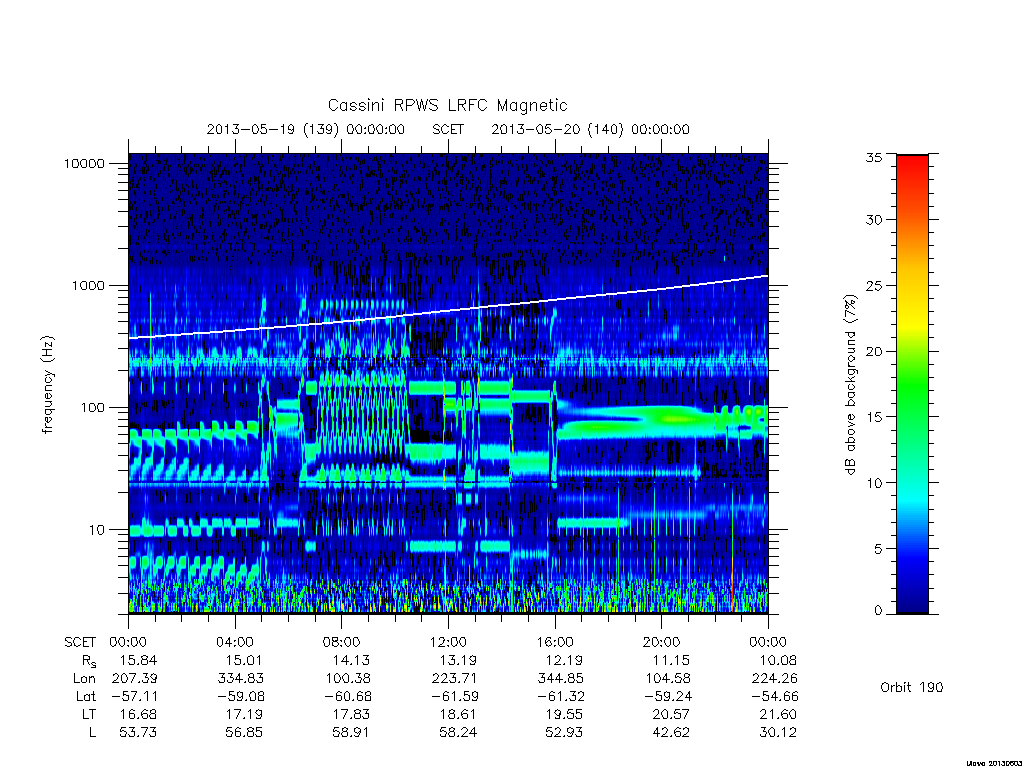Select the end date '2013-05-20 (140) 00:00:00'

click(590, 129)
